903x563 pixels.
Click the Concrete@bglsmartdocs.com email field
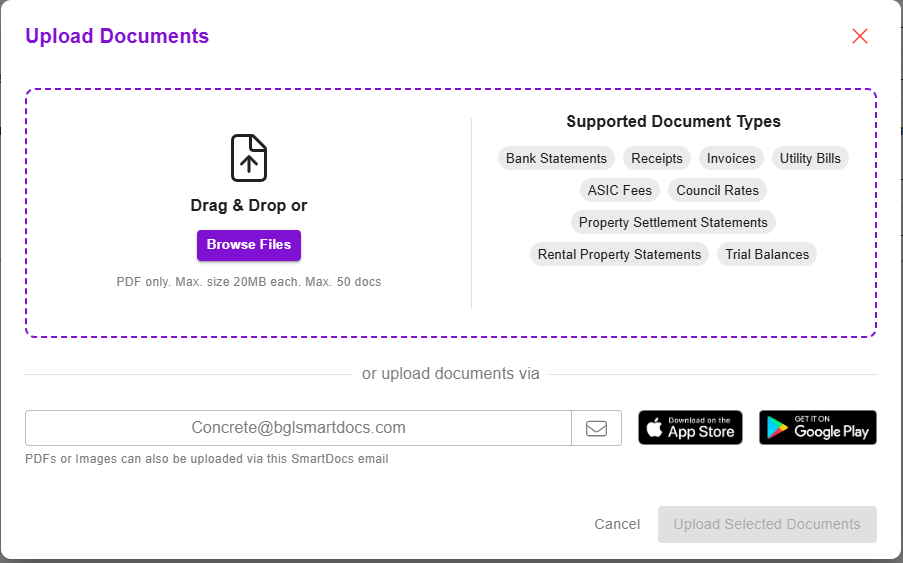[x=298, y=428]
